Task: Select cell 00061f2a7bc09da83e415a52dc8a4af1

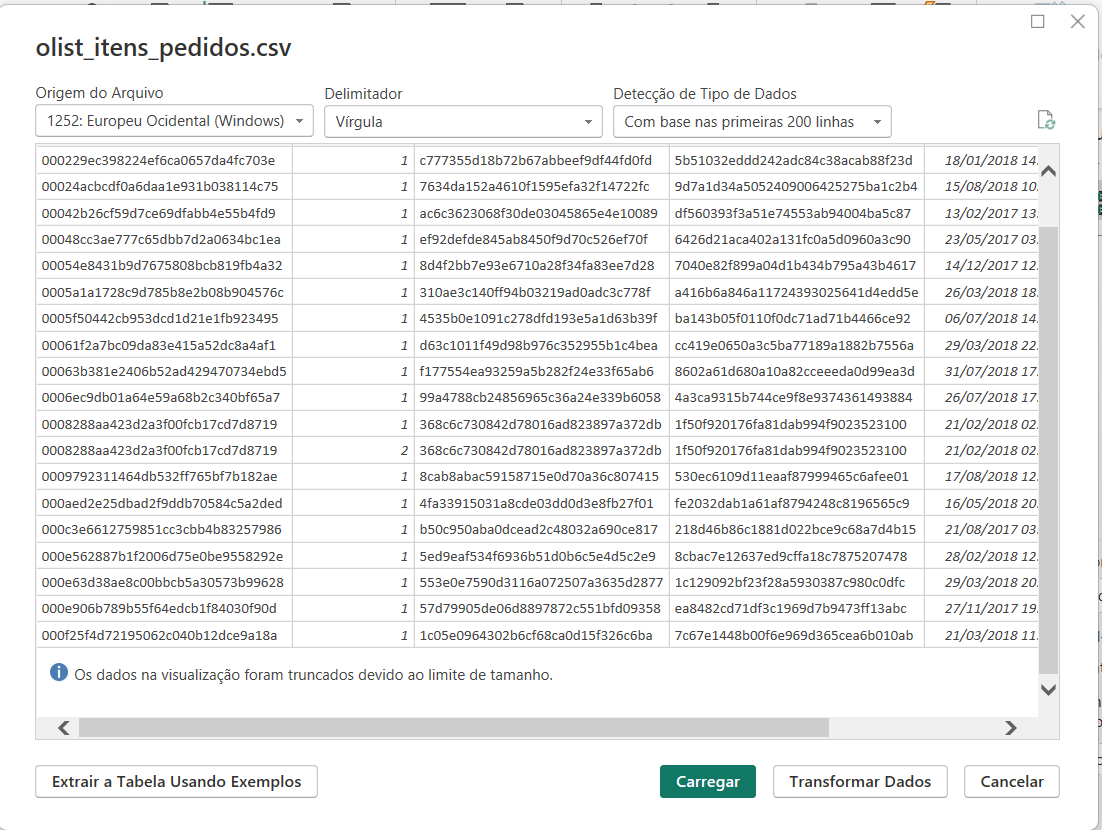Action: [164, 345]
